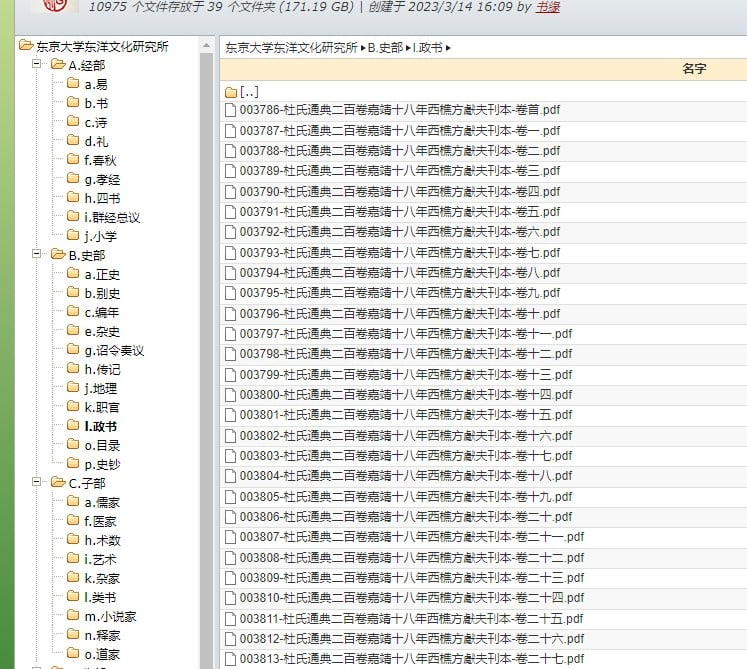Open file 003803 卷十七.pdf
Viewport: 747px width, 669px height.
click(x=406, y=456)
